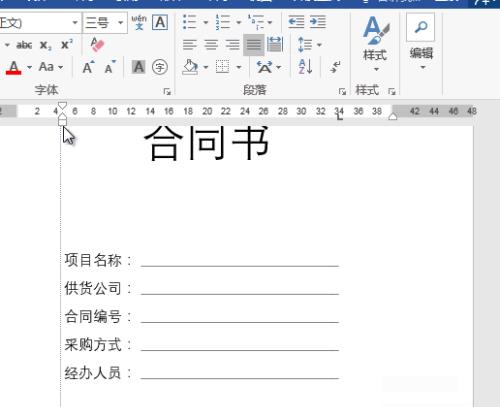The height and width of the screenshot is (407, 500).
Task: Open the font size 三号 dropdown
Action: (121, 23)
